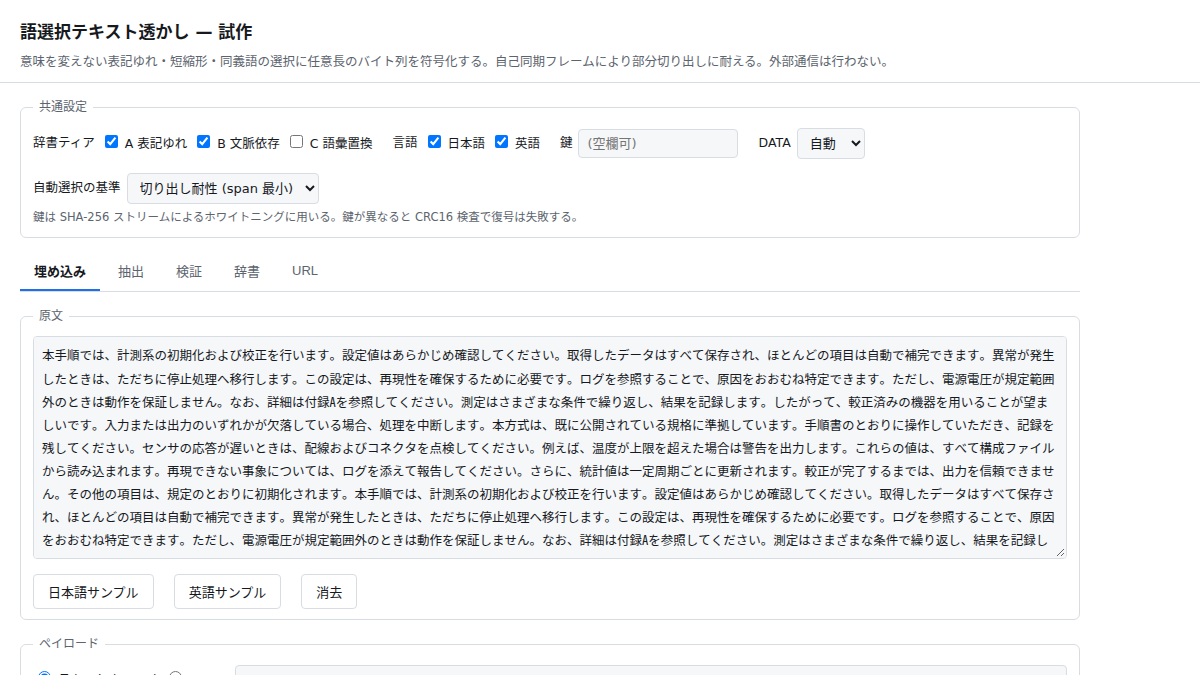Click the 原文 text area resize handle

[x=1060, y=552]
